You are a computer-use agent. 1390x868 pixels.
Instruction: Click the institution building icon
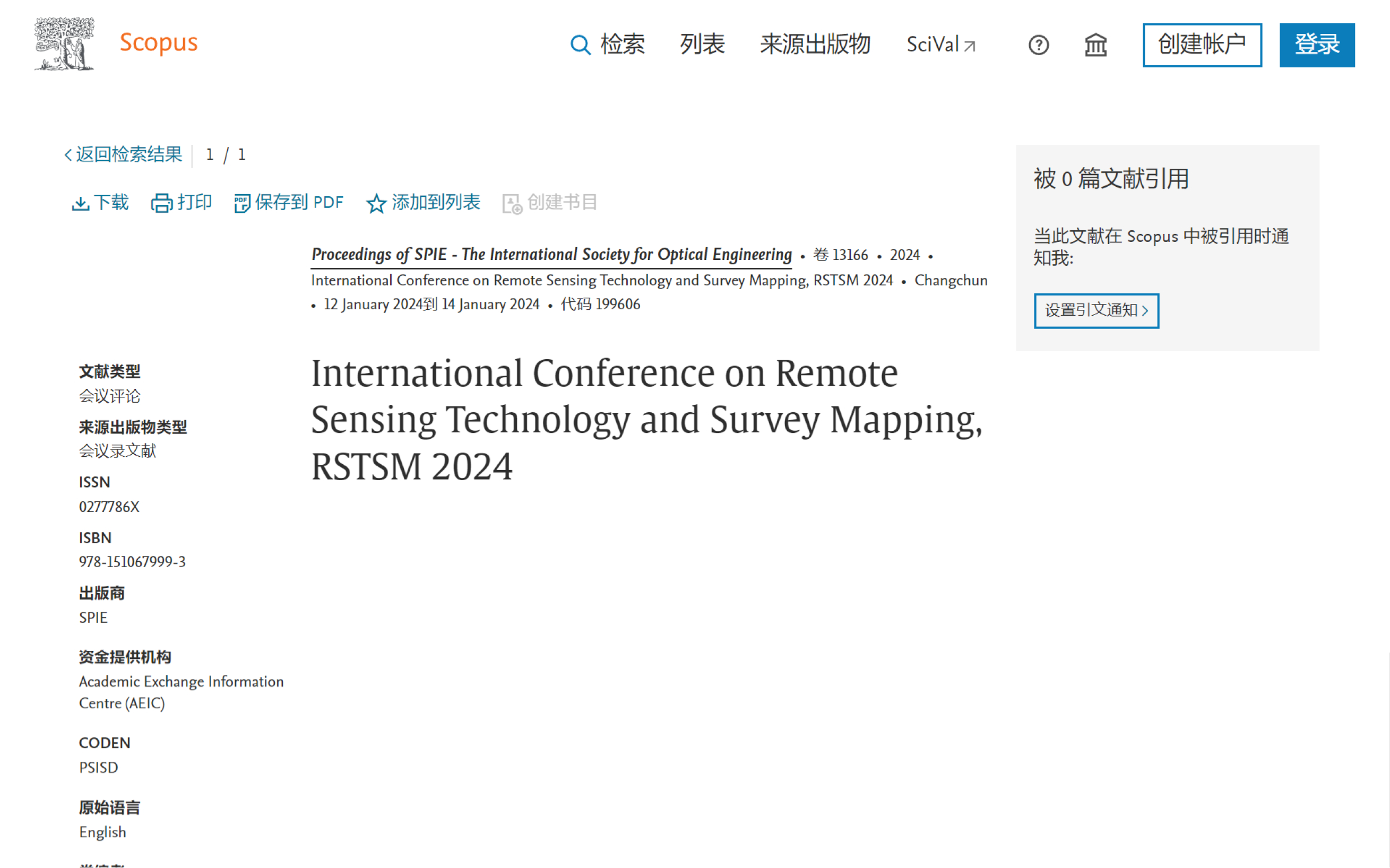click(1095, 45)
